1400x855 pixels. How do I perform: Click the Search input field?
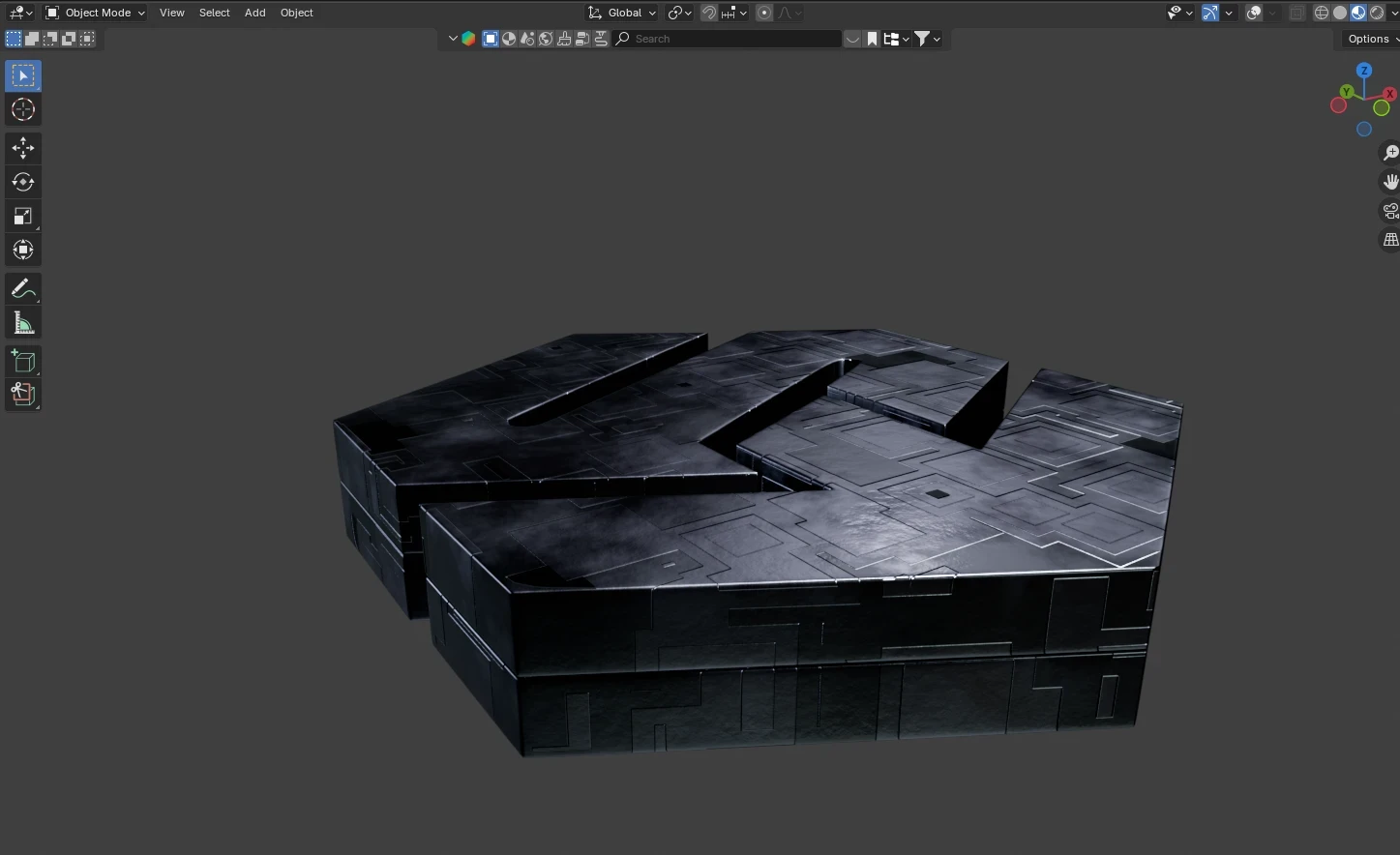[x=728, y=39]
